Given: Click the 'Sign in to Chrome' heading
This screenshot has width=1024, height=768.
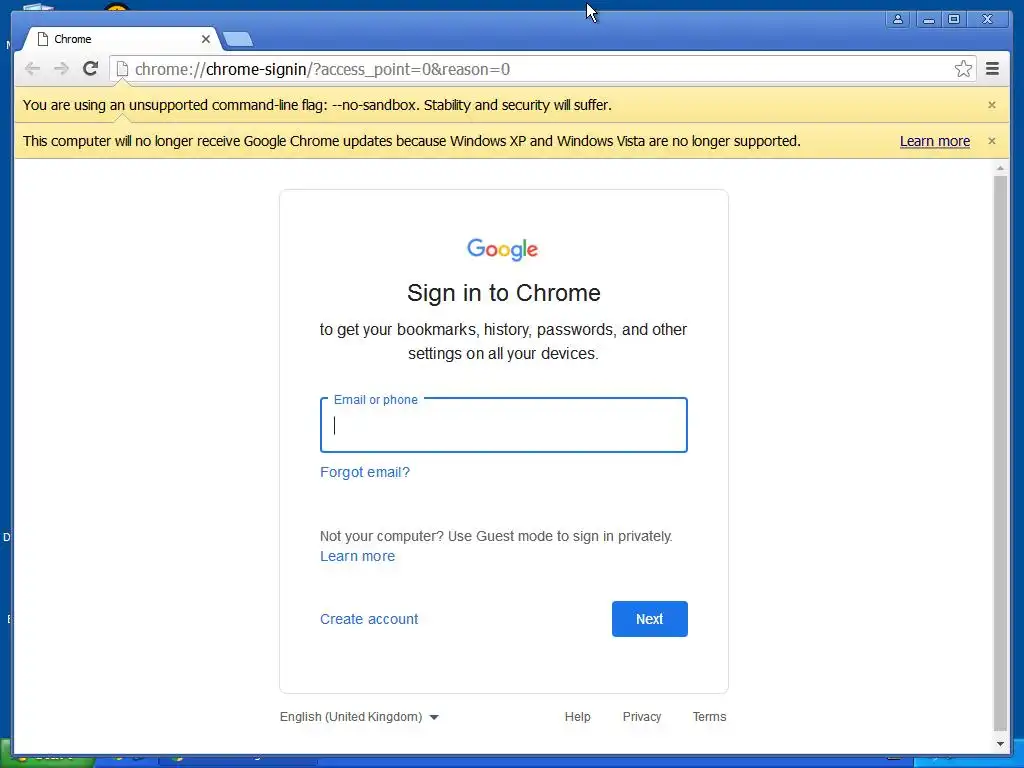Looking at the screenshot, I should (x=504, y=293).
